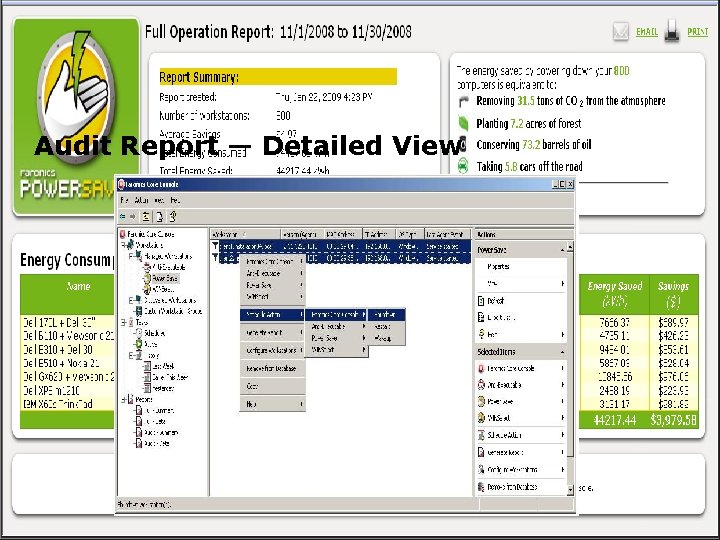Open the File menu in the console
Viewport: 720px width, 540px height.
pyautogui.click(x=124, y=200)
